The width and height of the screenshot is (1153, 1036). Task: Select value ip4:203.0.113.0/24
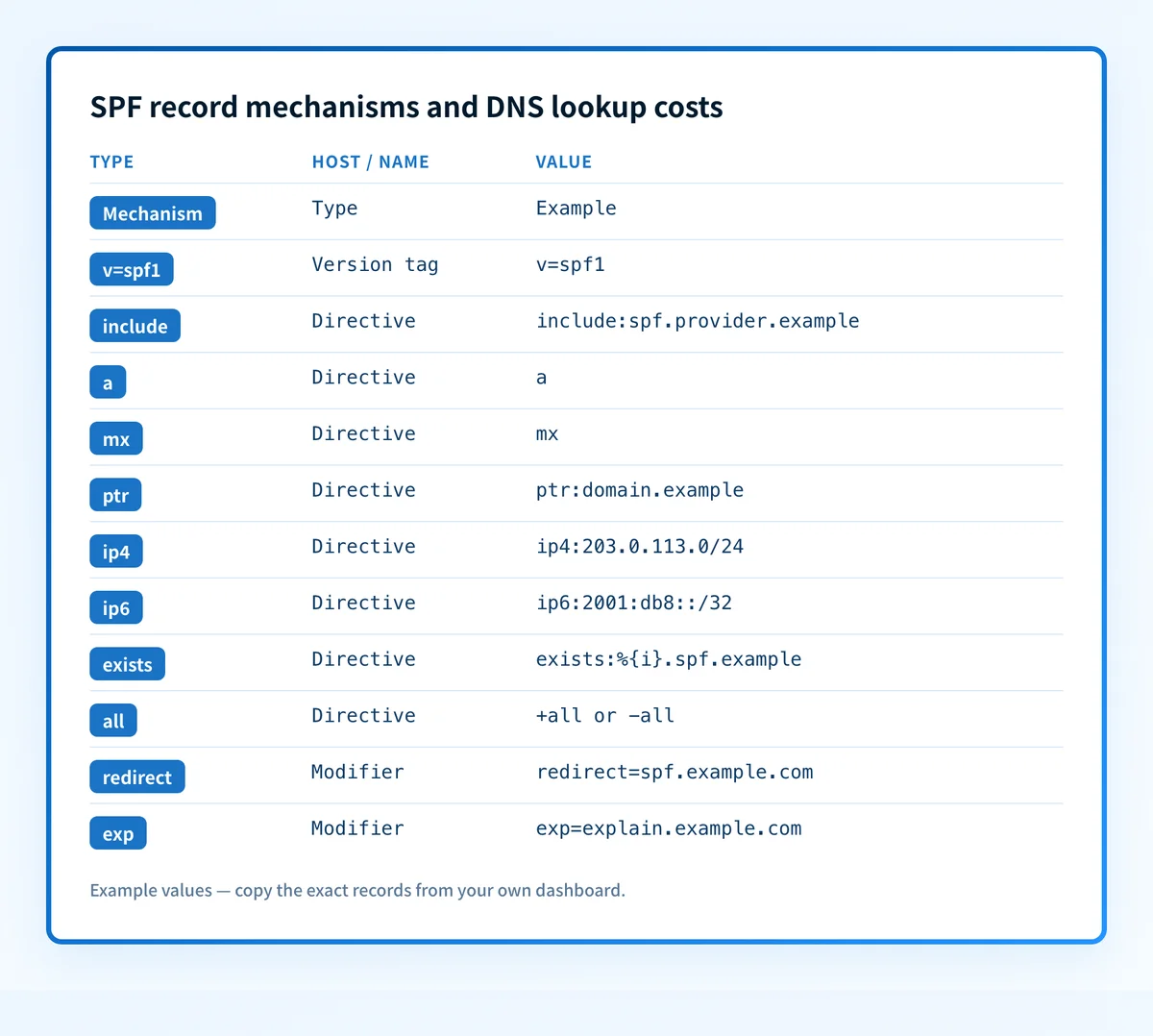tap(640, 547)
